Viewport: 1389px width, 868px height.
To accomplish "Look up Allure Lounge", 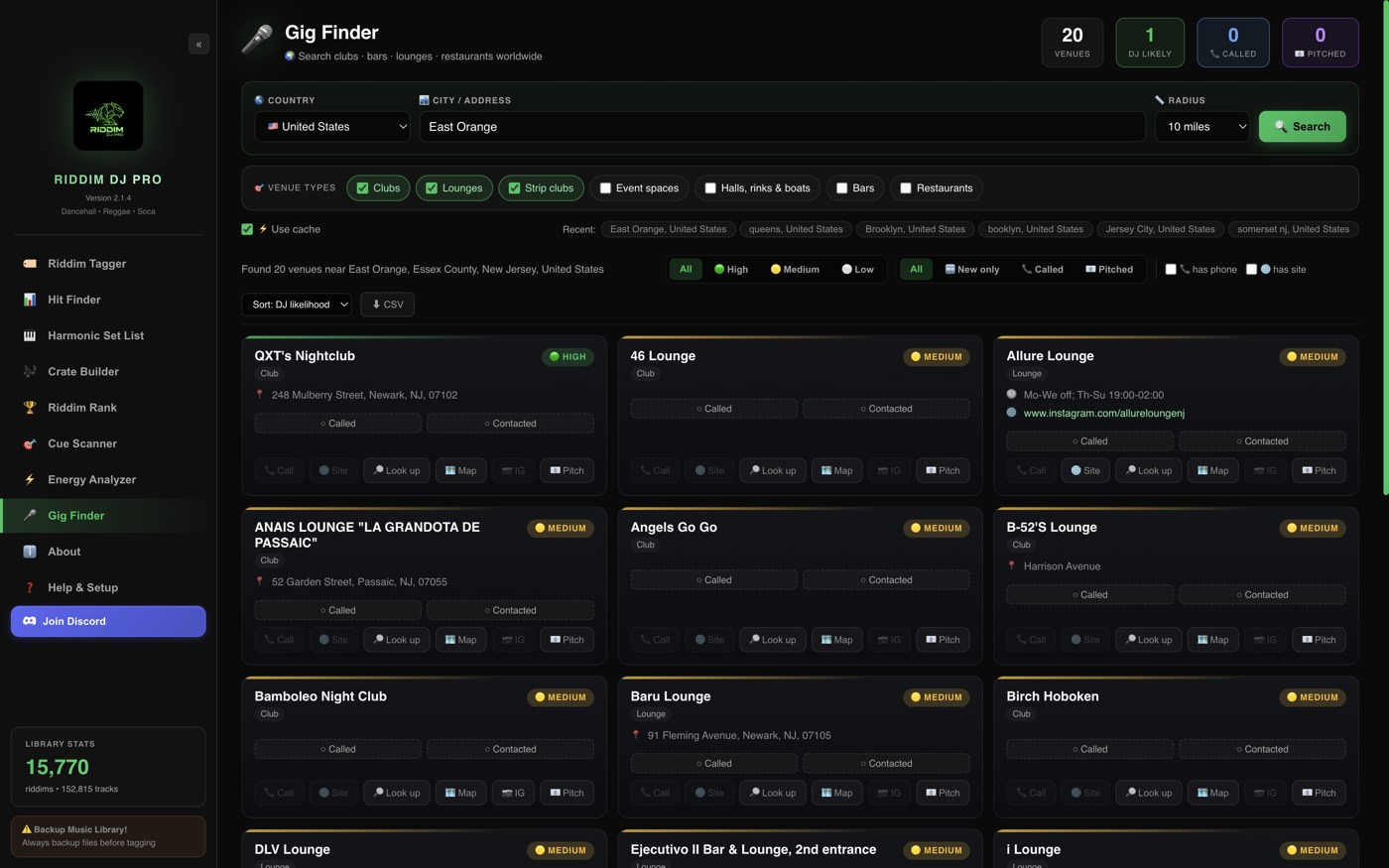I will [1149, 470].
